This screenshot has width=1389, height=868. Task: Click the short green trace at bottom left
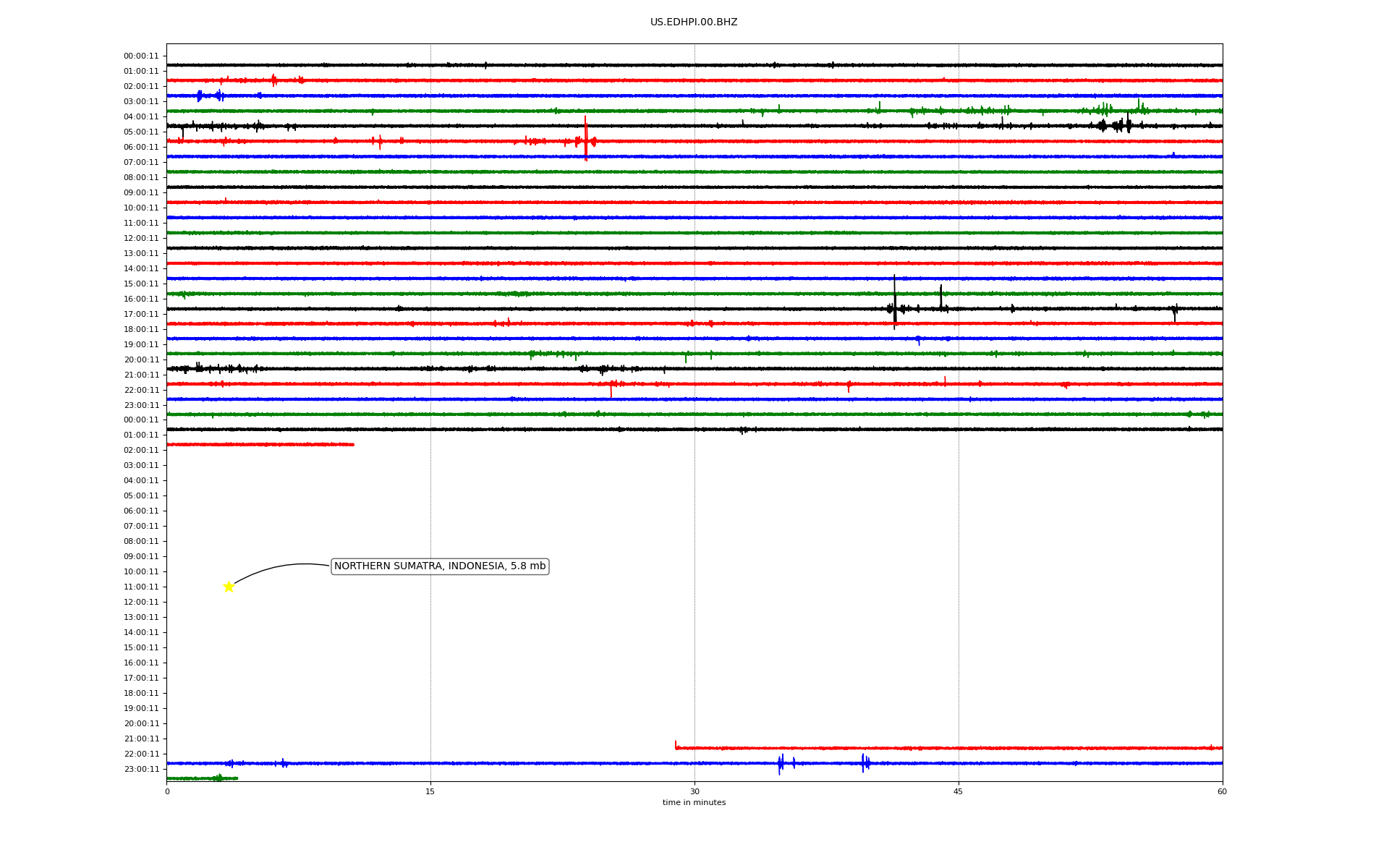[203, 778]
